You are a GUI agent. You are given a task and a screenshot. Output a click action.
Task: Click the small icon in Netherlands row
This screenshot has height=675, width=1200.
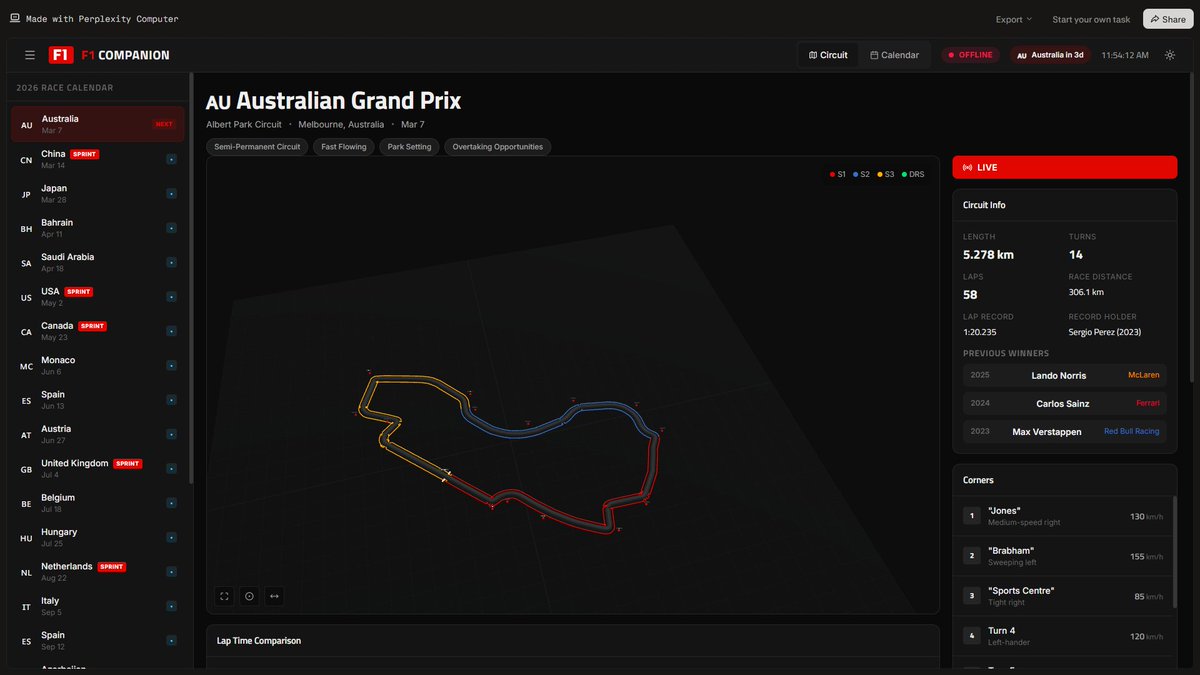coord(171,572)
